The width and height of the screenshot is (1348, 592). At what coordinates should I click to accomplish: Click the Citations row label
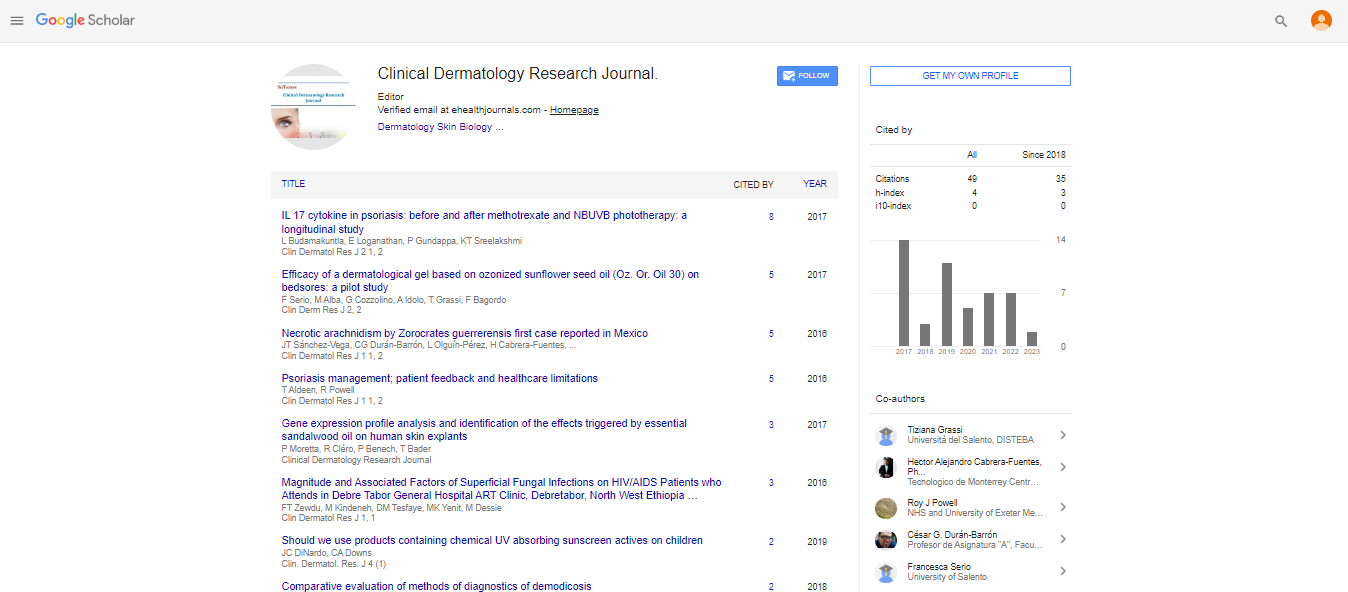click(x=892, y=179)
